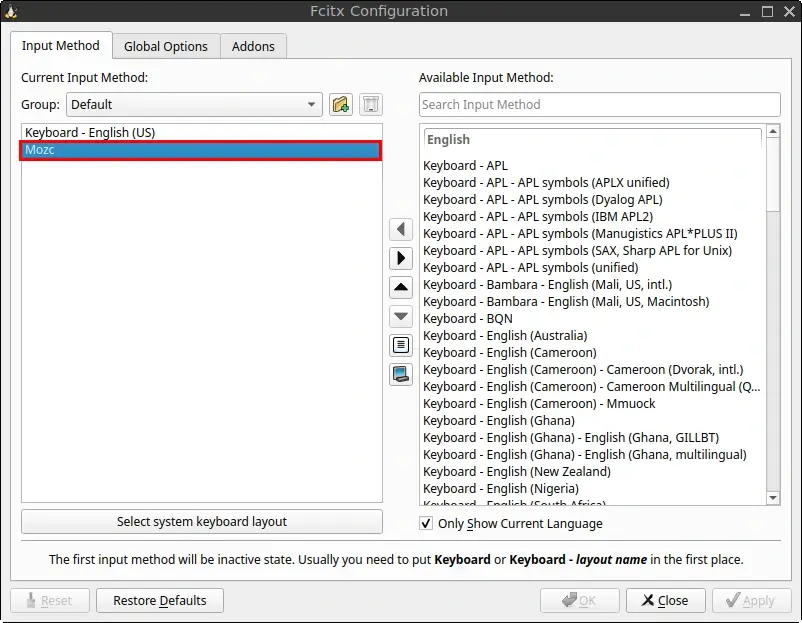Select Keyboard - English (US) in current list

coord(202,132)
